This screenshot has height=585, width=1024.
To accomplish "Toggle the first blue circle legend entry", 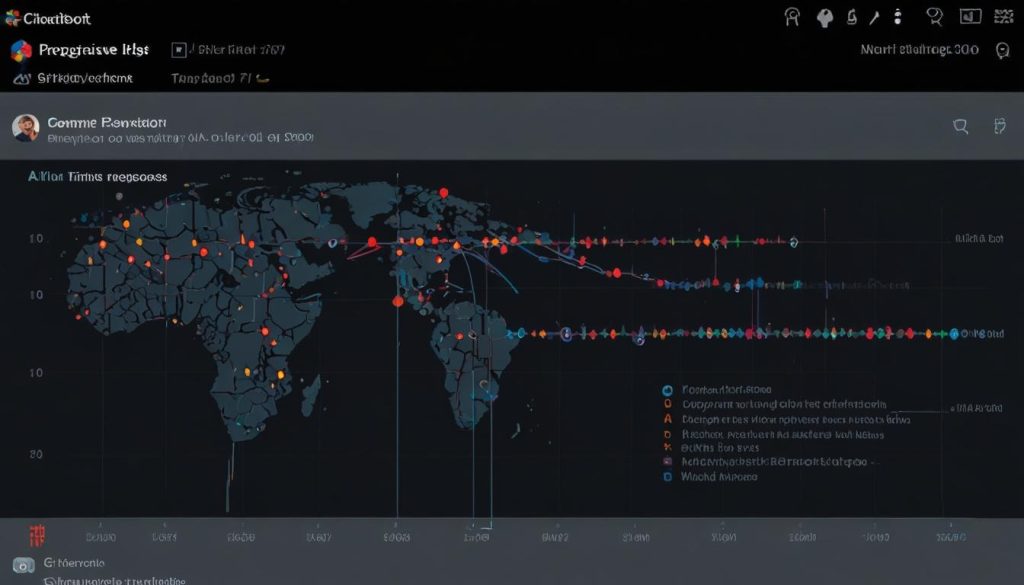I will (x=667, y=391).
